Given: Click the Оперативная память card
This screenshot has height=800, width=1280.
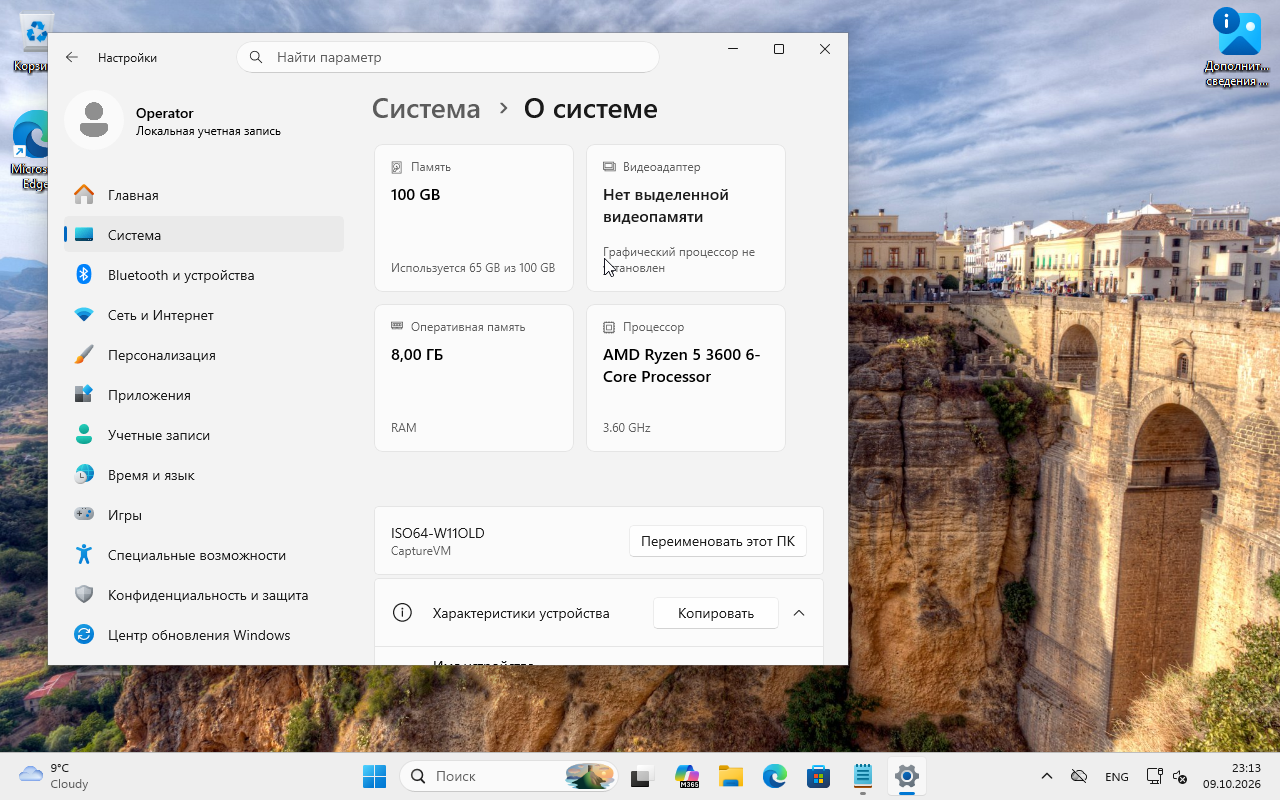Looking at the screenshot, I should tap(474, 378).
